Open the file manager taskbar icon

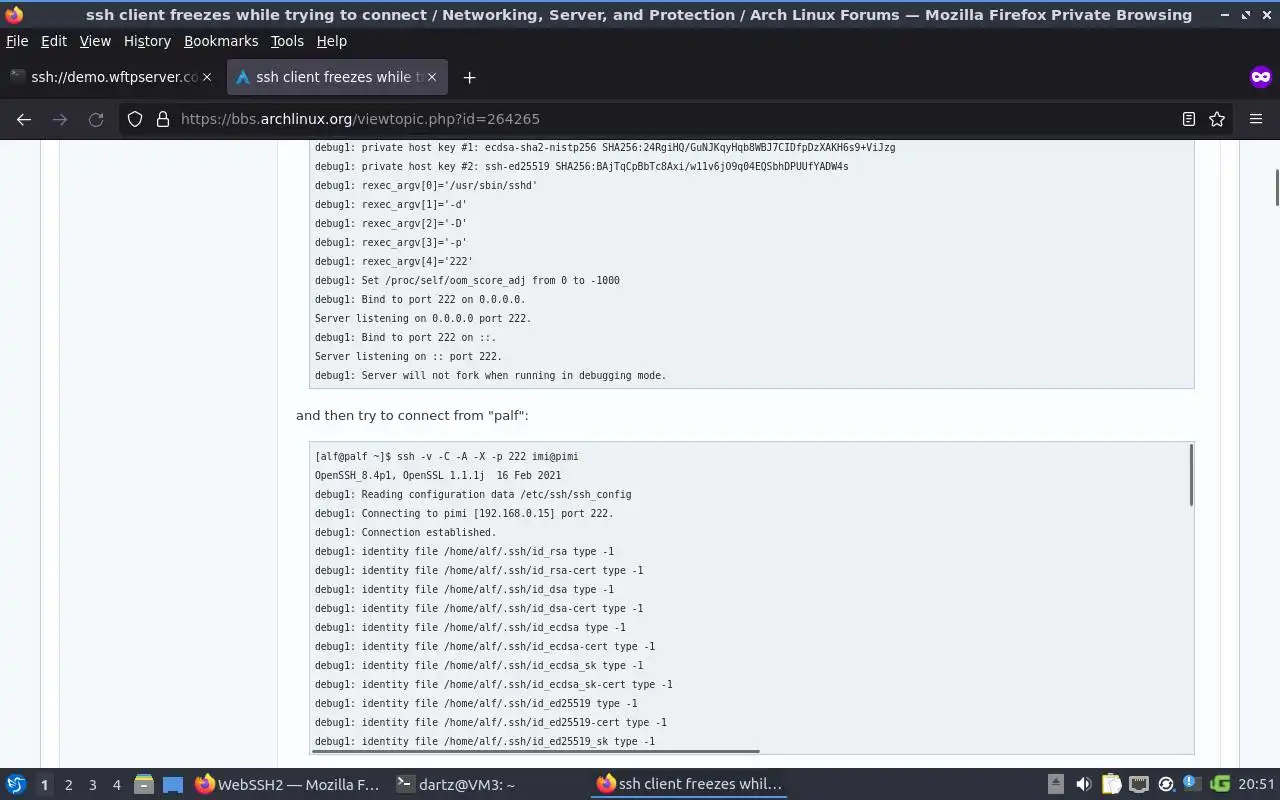[x=143, y=785]
